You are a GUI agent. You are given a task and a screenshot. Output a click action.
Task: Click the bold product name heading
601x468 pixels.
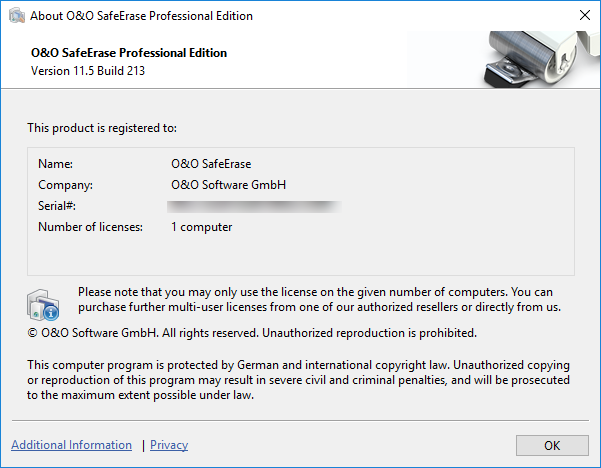[x=129, y=53]
